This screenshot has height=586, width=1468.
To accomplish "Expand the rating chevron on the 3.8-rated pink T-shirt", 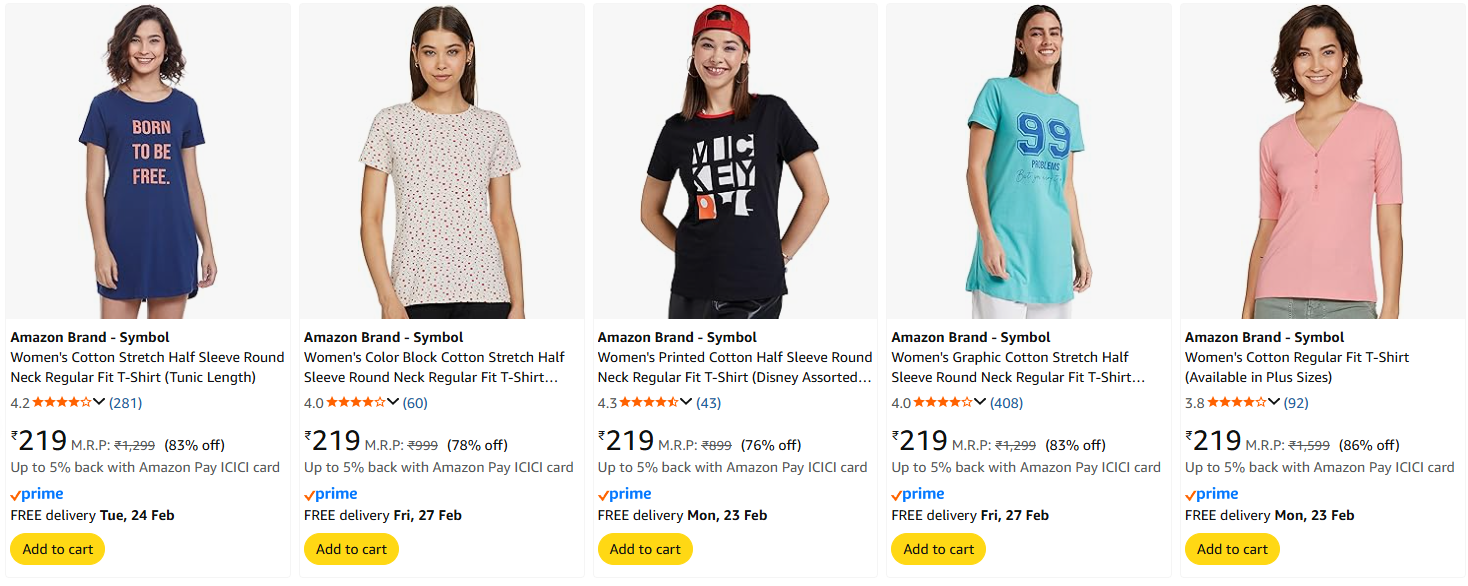I will tap(1274, 403).
